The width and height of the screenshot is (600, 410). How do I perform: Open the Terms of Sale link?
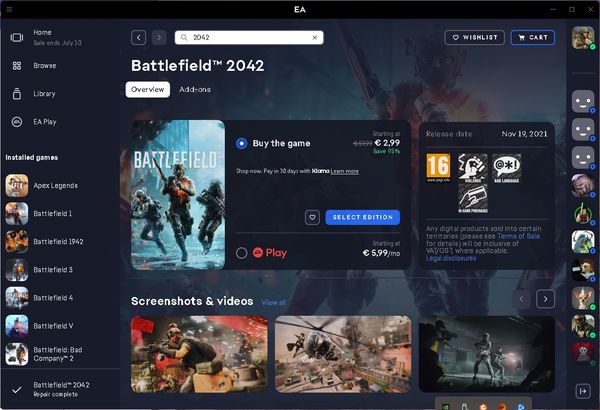click(518, 236)
